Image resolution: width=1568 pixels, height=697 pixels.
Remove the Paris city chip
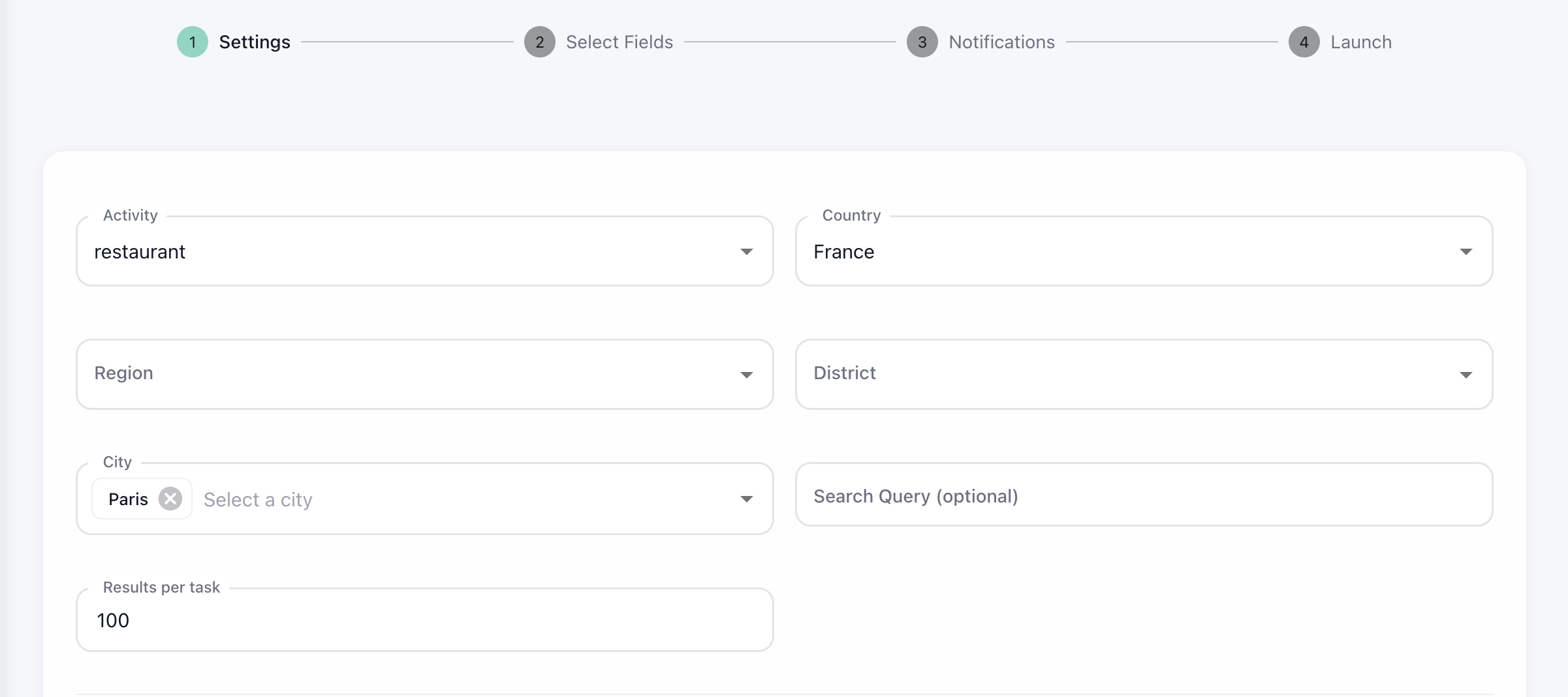[170, 499]
